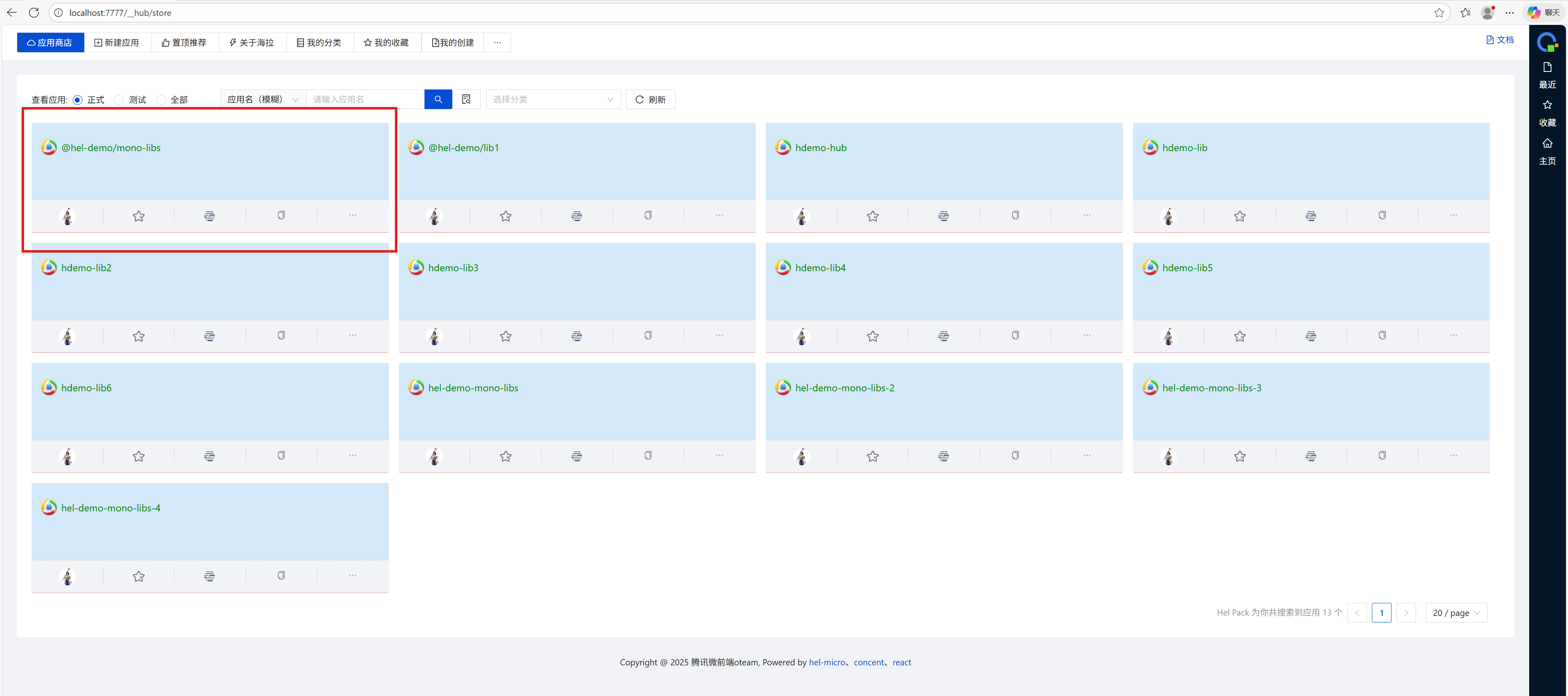
Task: Select the 全部 radio option
Action: click(161, 100)
